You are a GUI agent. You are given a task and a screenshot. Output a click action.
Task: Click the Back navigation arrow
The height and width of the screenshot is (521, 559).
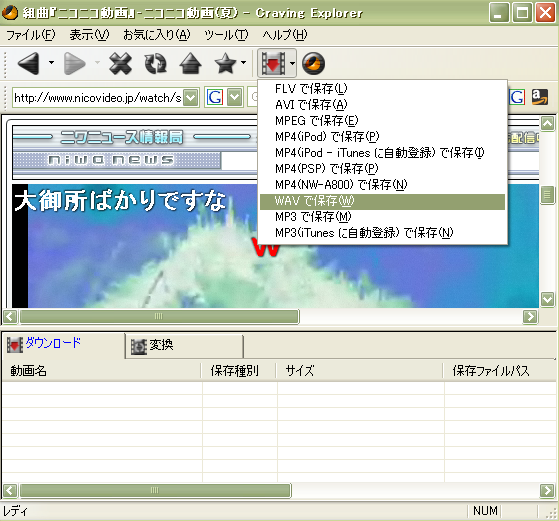point(29,63)
